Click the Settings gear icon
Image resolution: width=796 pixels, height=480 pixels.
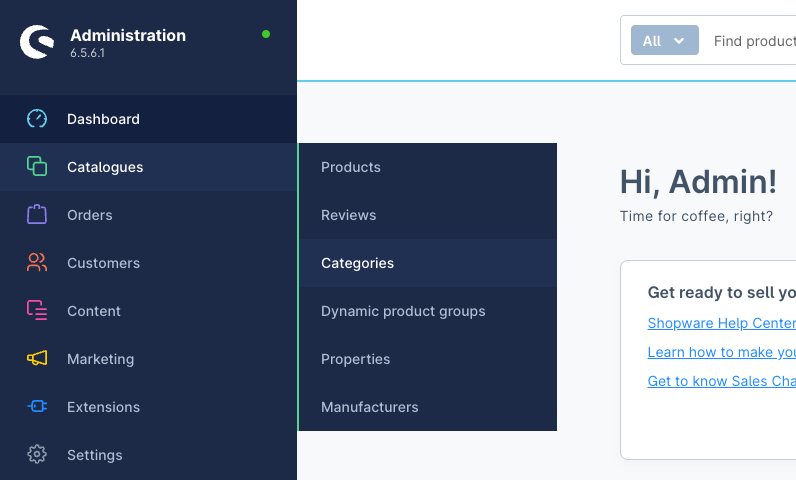[37, 455]
